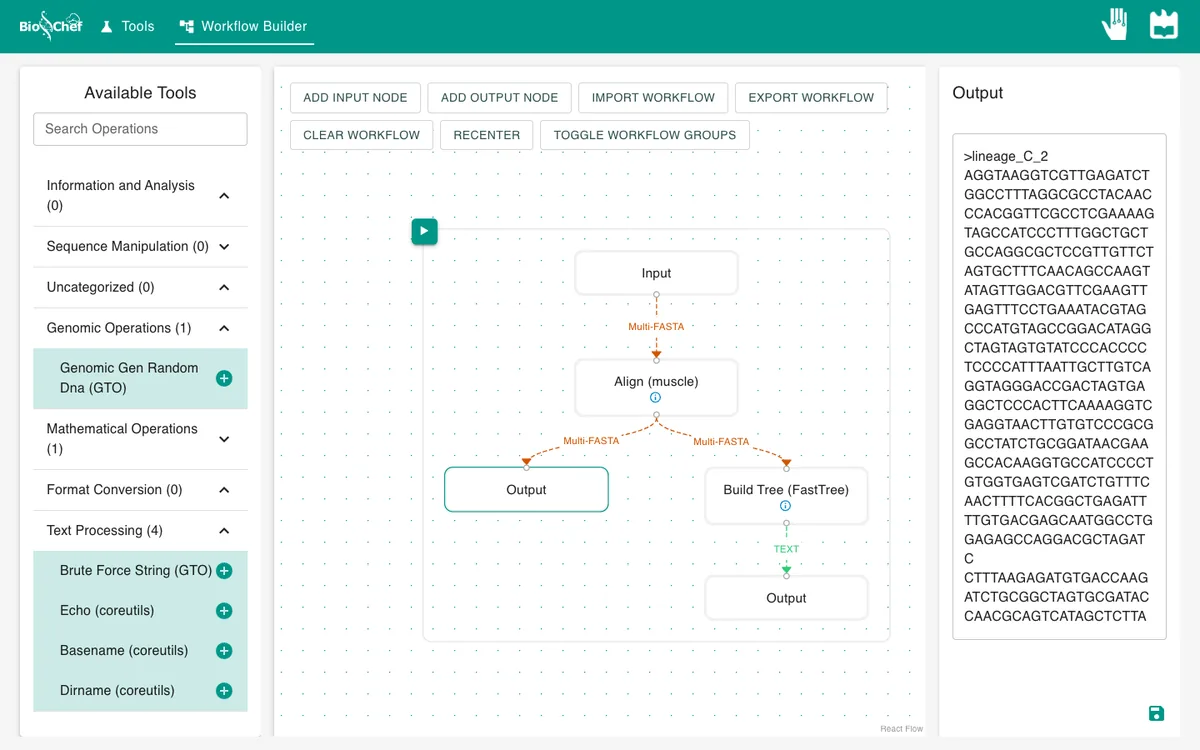The image size is (1200, 750).
Task: Show info for Align (muscle) node
Action: pyautogui.click(x=656, y=398)
